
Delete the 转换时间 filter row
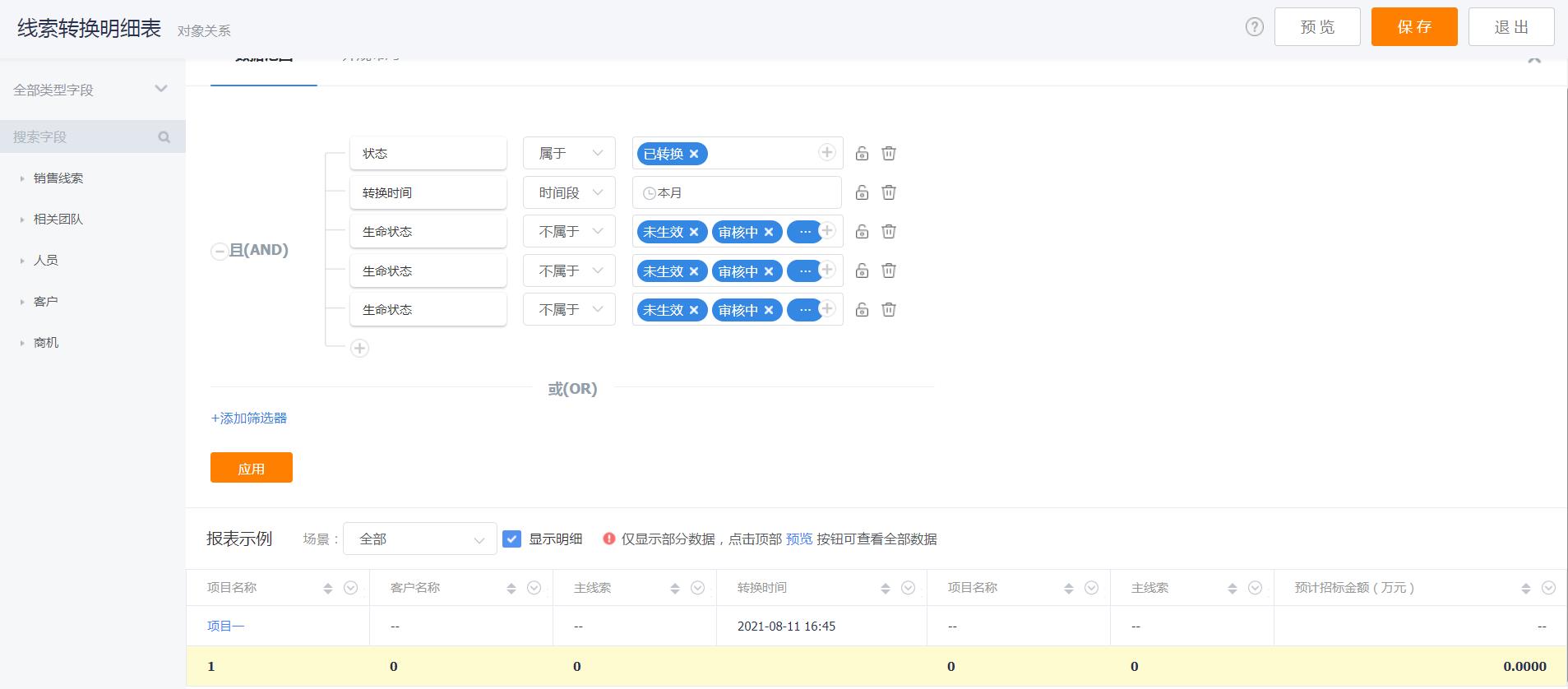[889, 192]
